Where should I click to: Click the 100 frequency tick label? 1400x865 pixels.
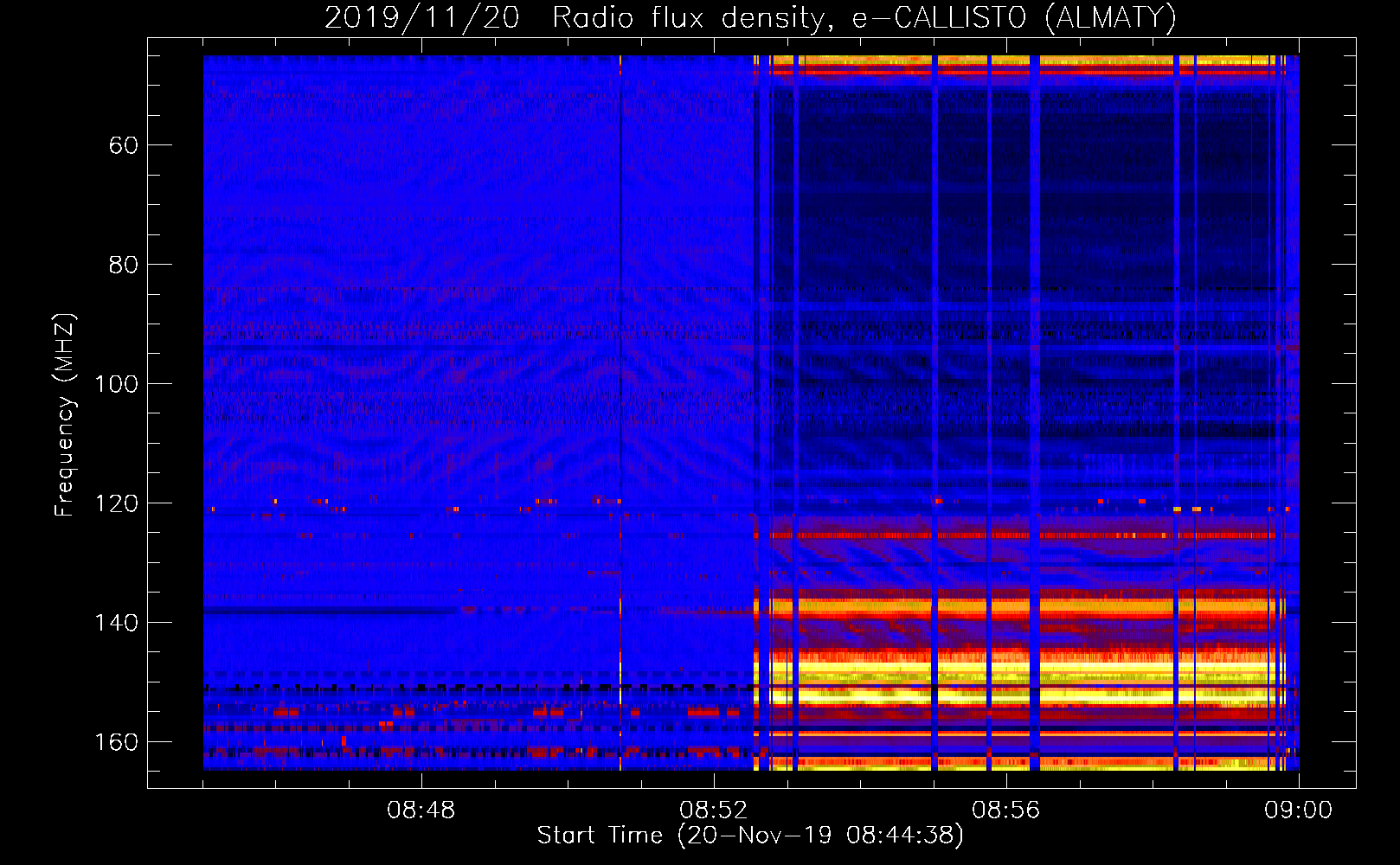point(116,384)
